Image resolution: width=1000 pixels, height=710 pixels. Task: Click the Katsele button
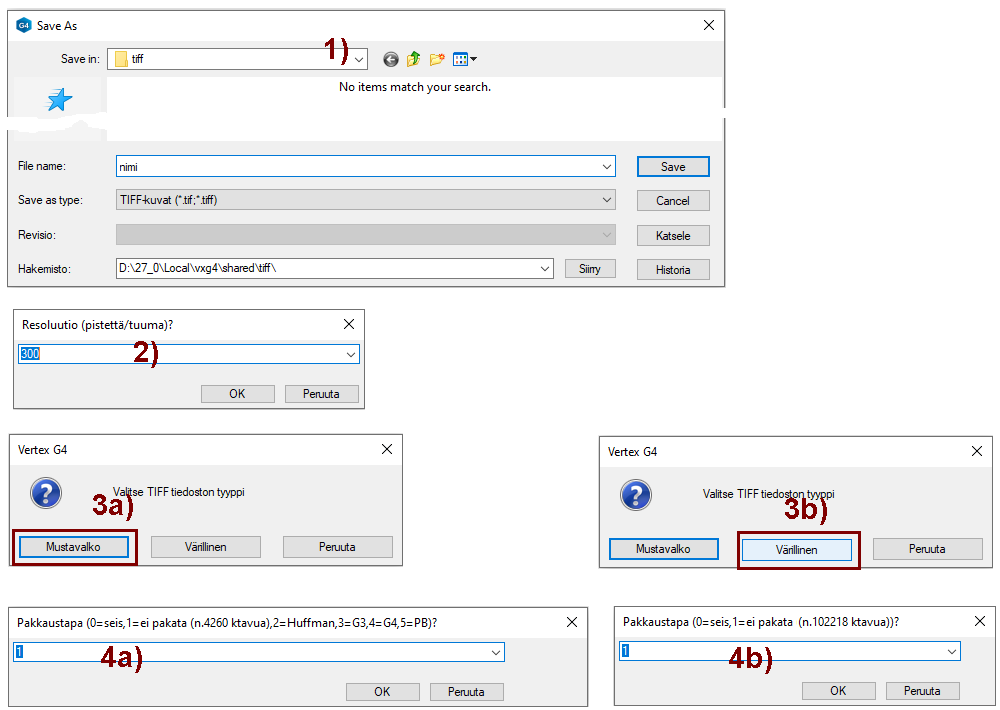click(x=673, y=235)
